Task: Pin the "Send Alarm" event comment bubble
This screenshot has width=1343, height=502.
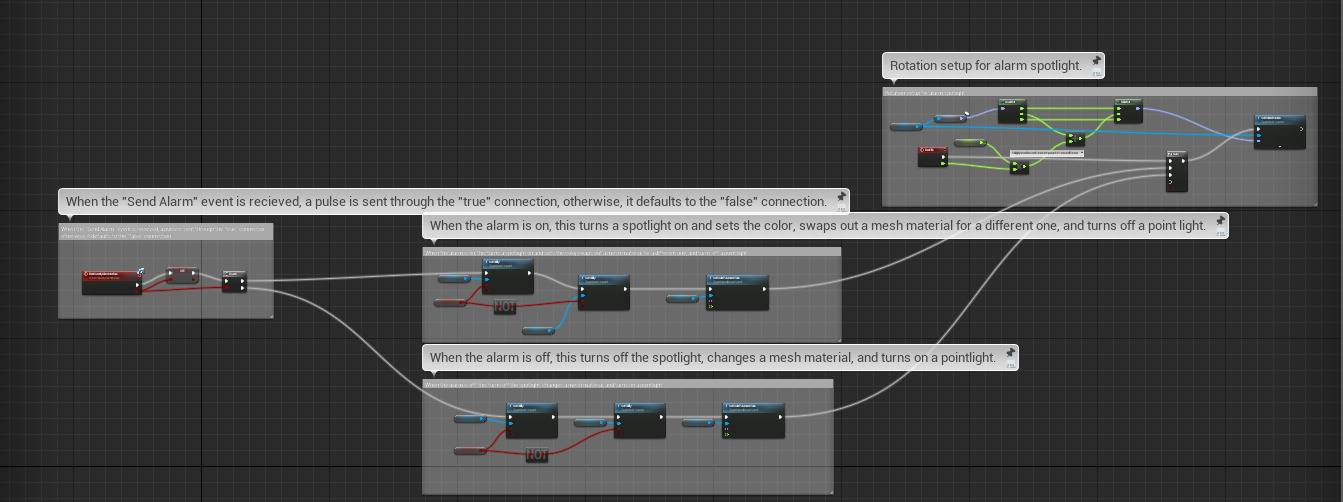Action: pyautogui.click(x=842, y=196)
